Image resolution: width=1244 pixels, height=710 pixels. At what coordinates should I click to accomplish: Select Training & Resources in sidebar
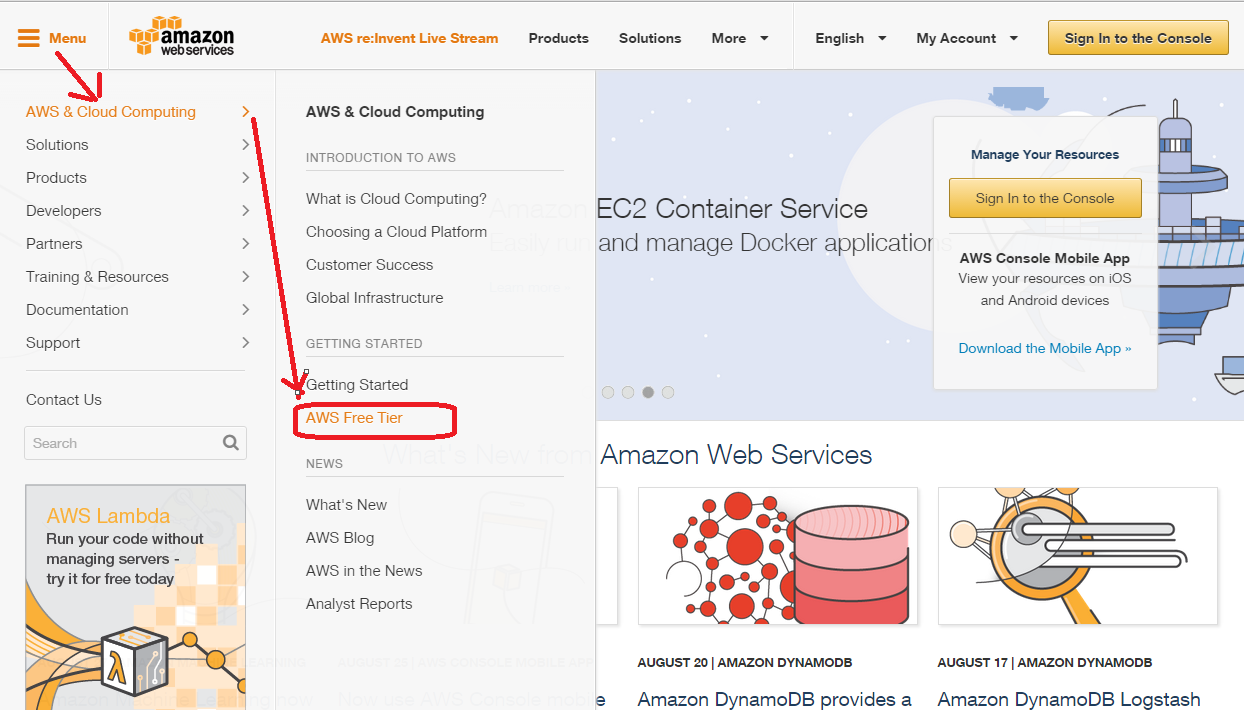[x=97, y=277]
